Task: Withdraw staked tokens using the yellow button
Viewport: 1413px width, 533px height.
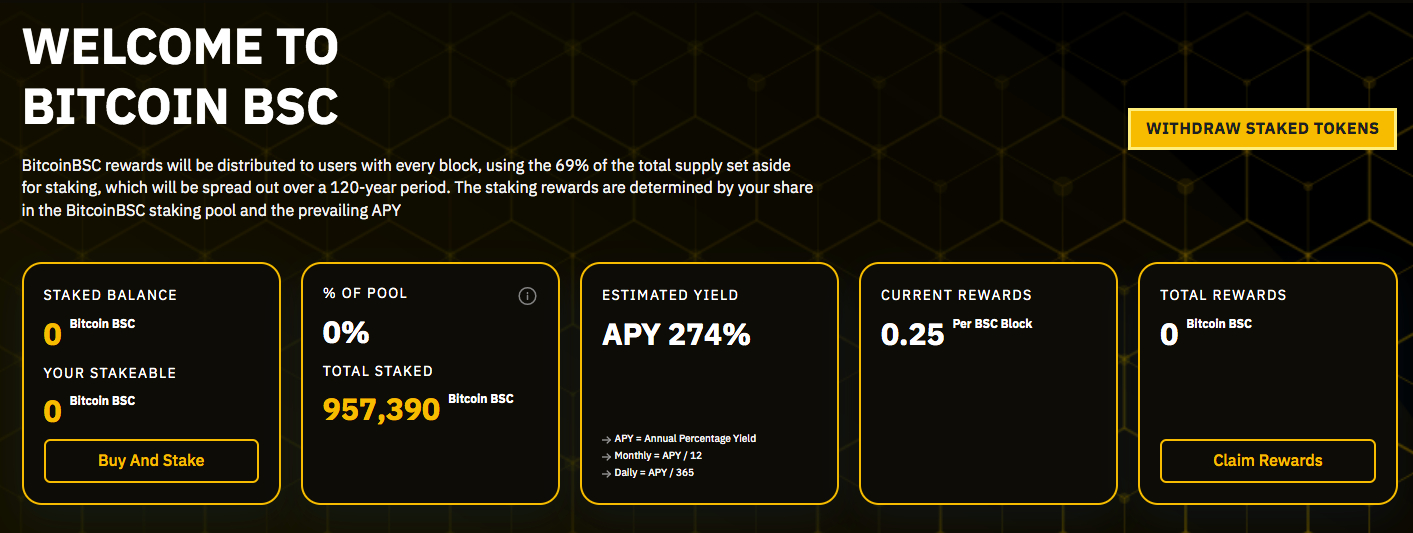Action: (1262, 129)
